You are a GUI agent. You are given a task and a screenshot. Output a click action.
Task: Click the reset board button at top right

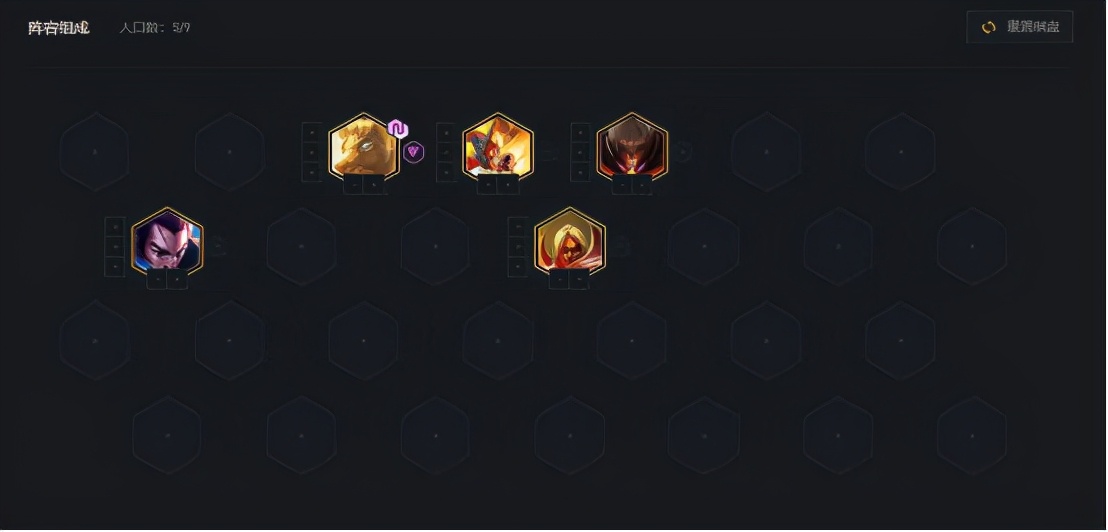[x=1020, y=27]
